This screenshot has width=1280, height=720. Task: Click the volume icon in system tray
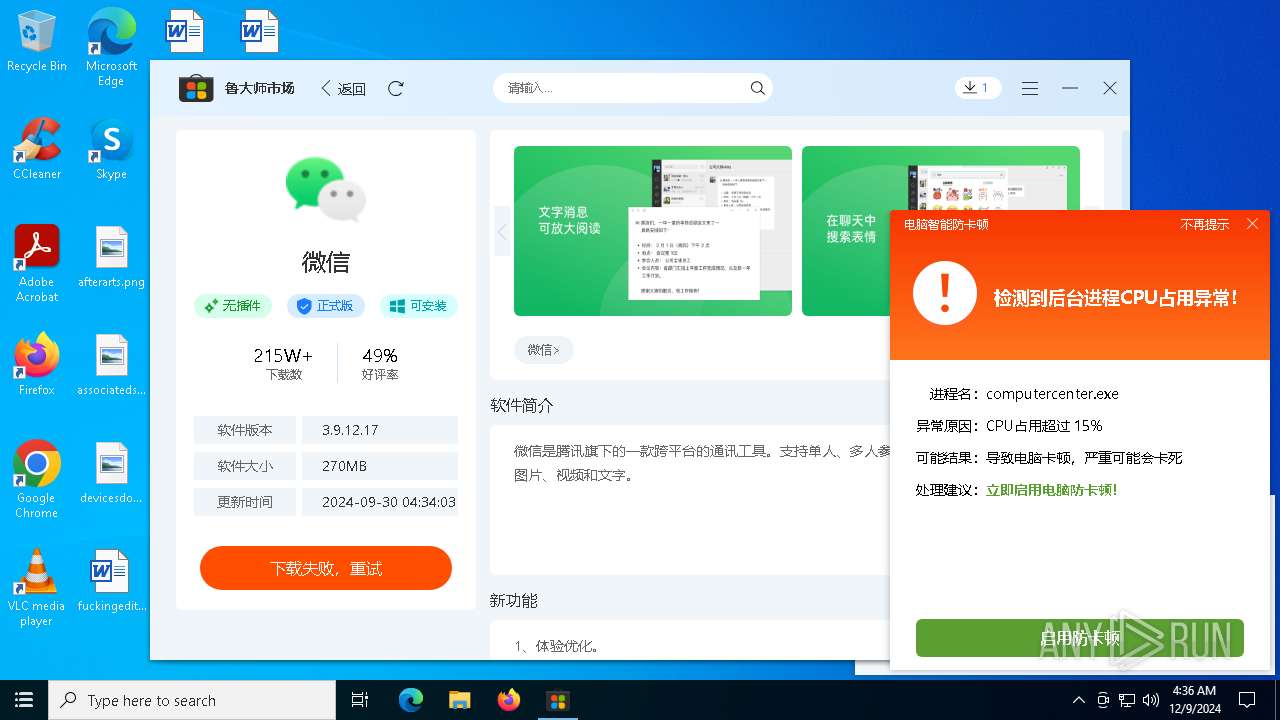1151,700
